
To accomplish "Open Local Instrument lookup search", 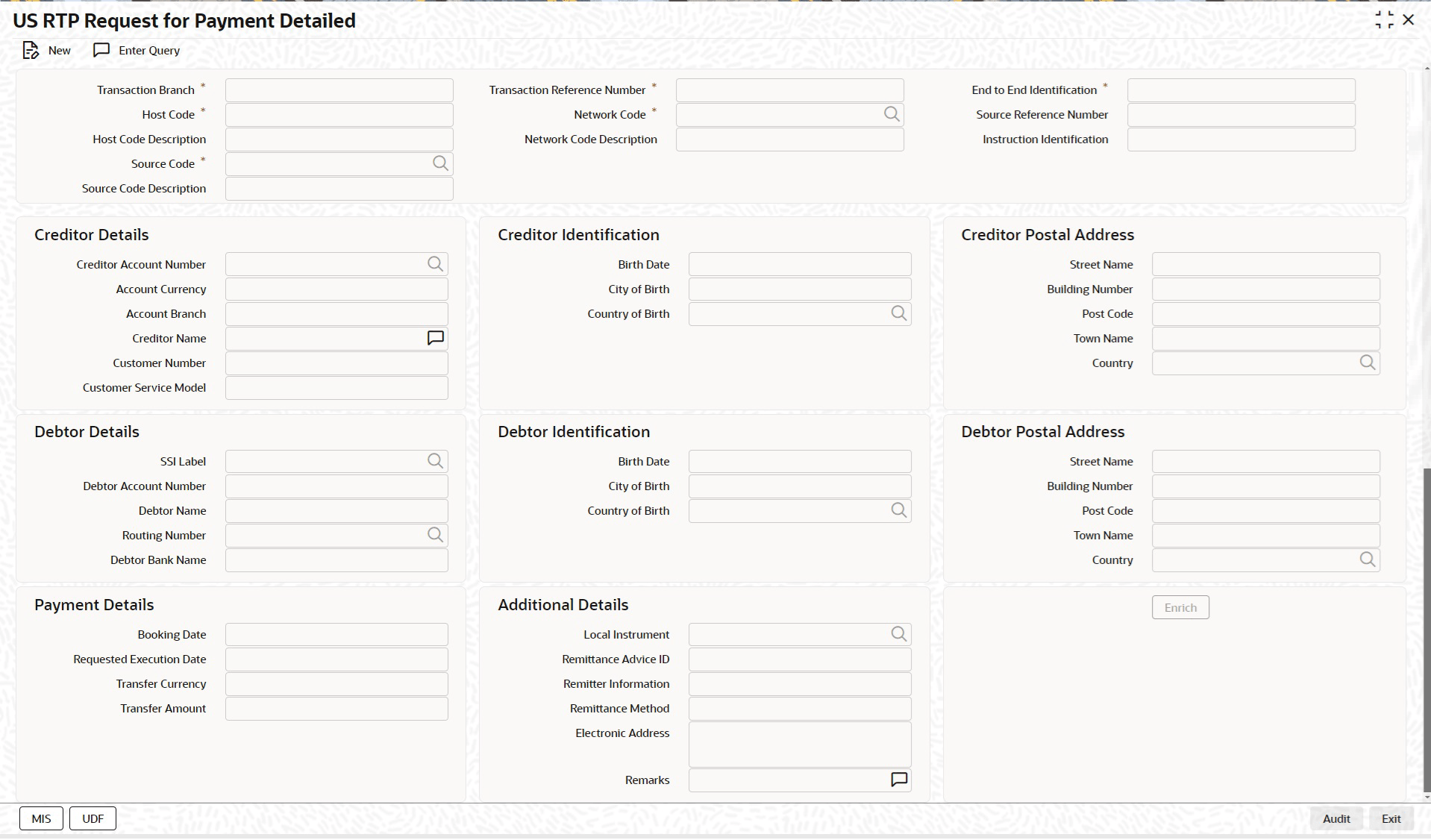I will [899, 634].
